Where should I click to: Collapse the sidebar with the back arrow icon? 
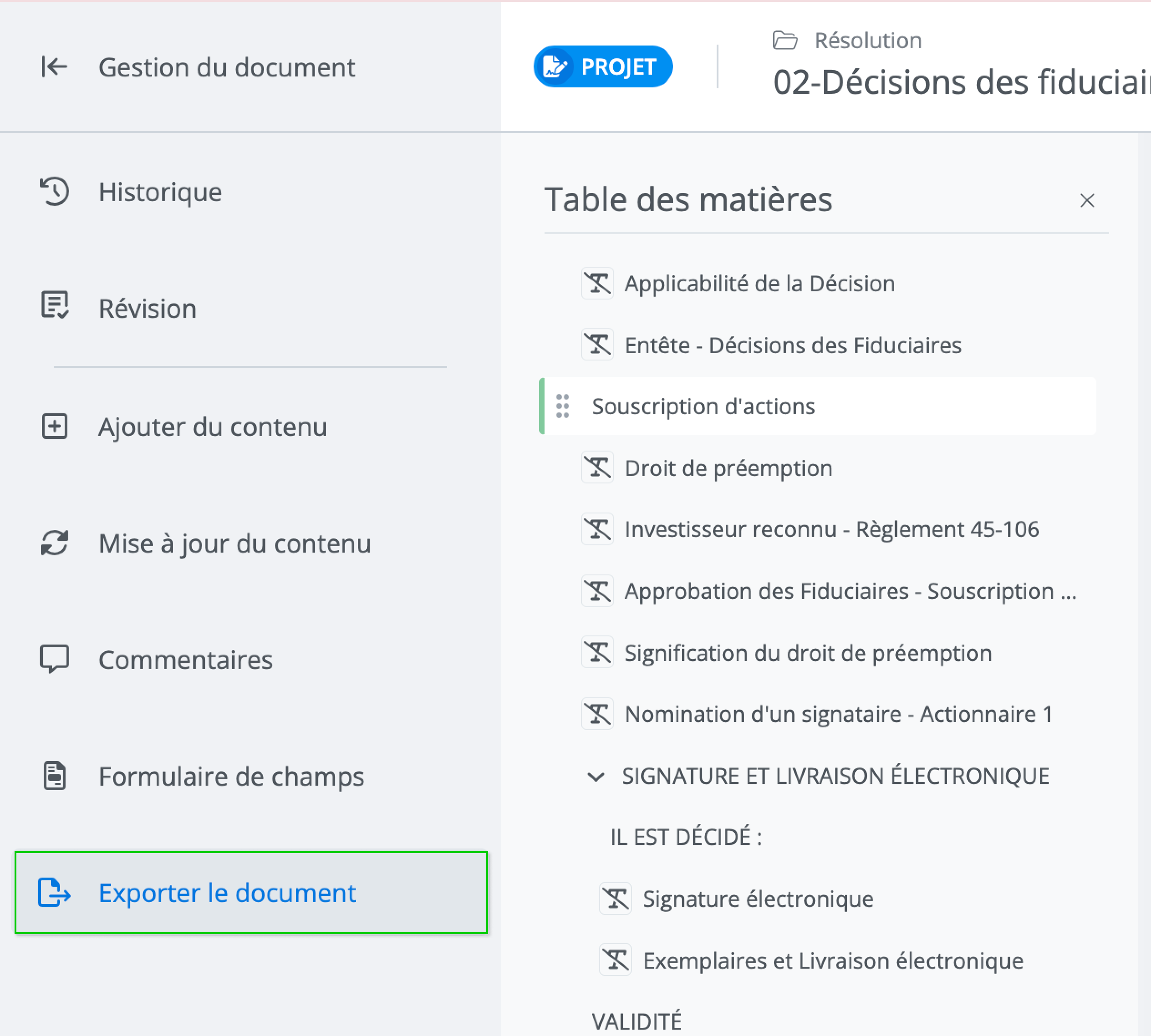pyautogui.click(x=54, y=66)
